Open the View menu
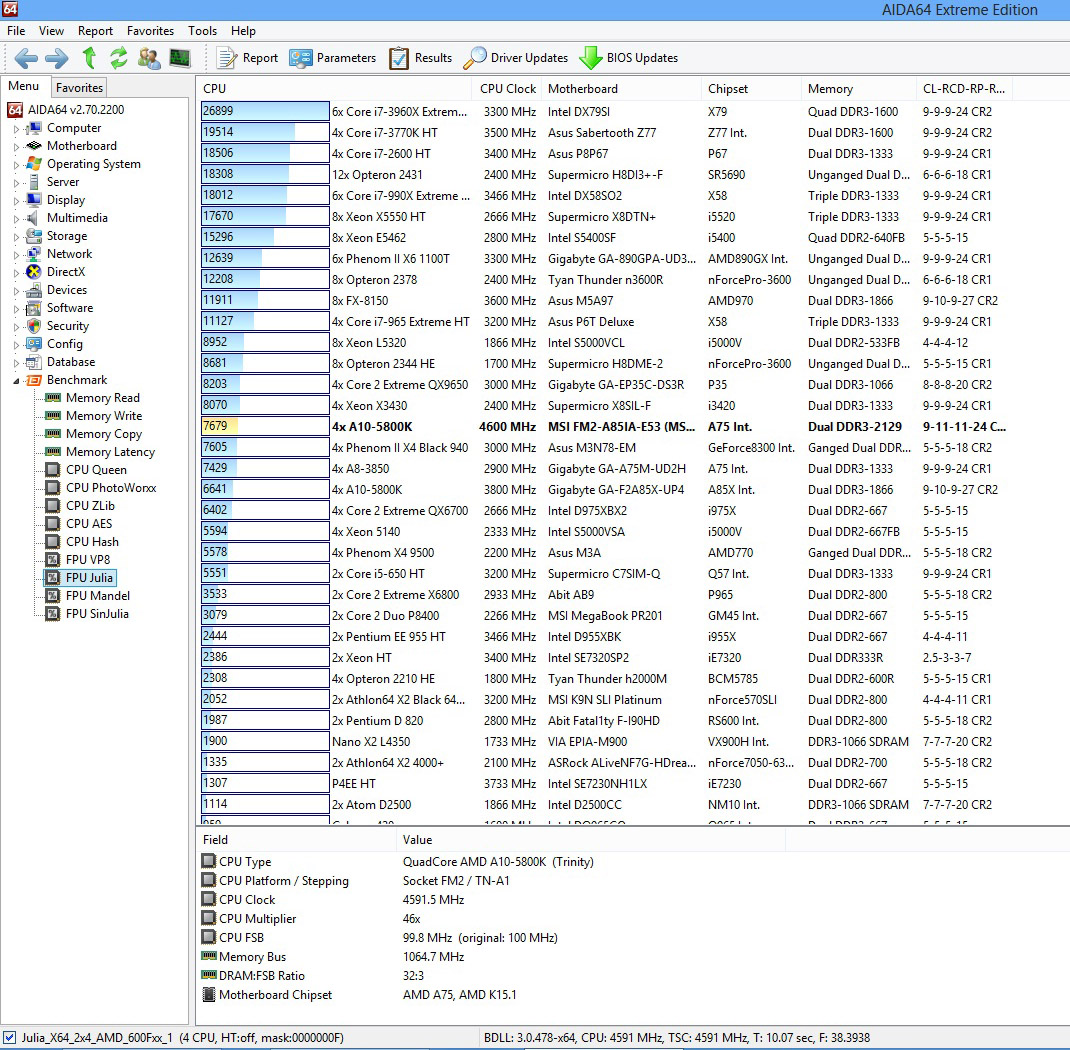1070x1050 pixels. [51, 31]
